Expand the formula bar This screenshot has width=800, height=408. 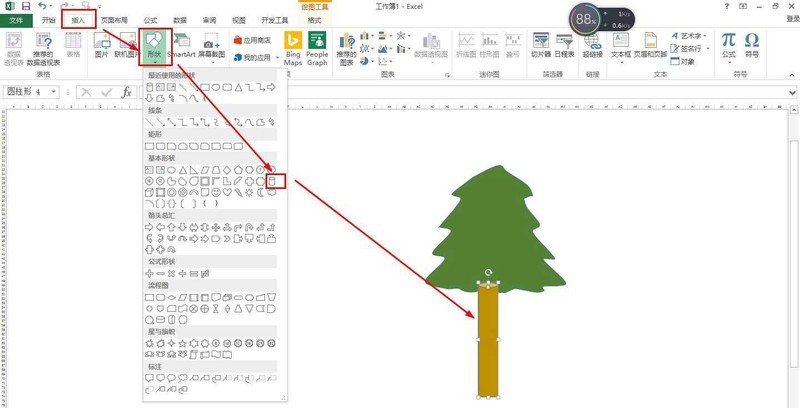pyautogui.click(x=792, y=92)
